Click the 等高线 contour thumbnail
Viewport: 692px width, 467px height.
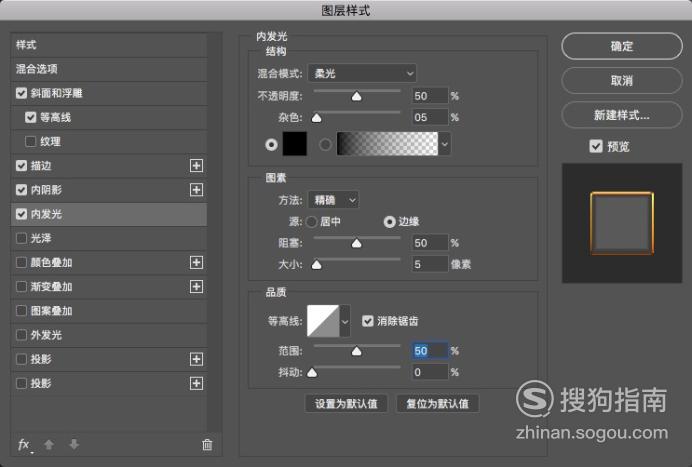tap(323, 321)
